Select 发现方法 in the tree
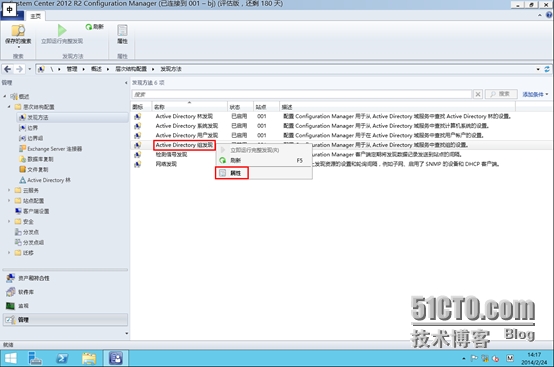The height and width of the screenshot is (367, 554). (72, 117)
